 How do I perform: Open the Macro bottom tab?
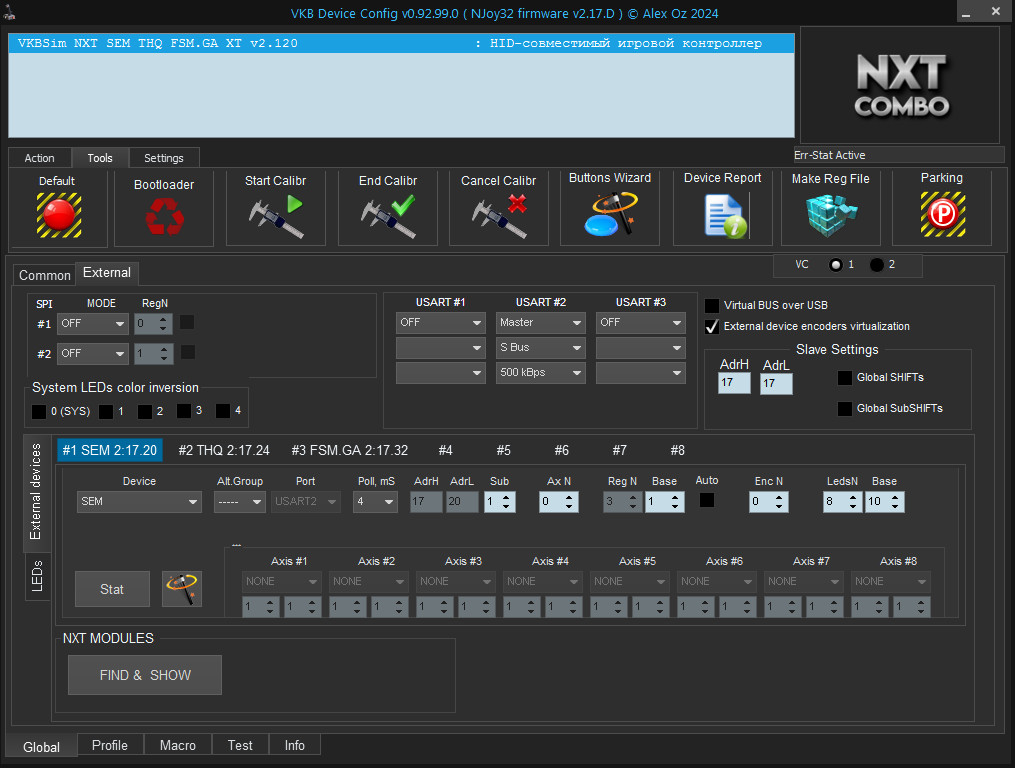[178, 745]
